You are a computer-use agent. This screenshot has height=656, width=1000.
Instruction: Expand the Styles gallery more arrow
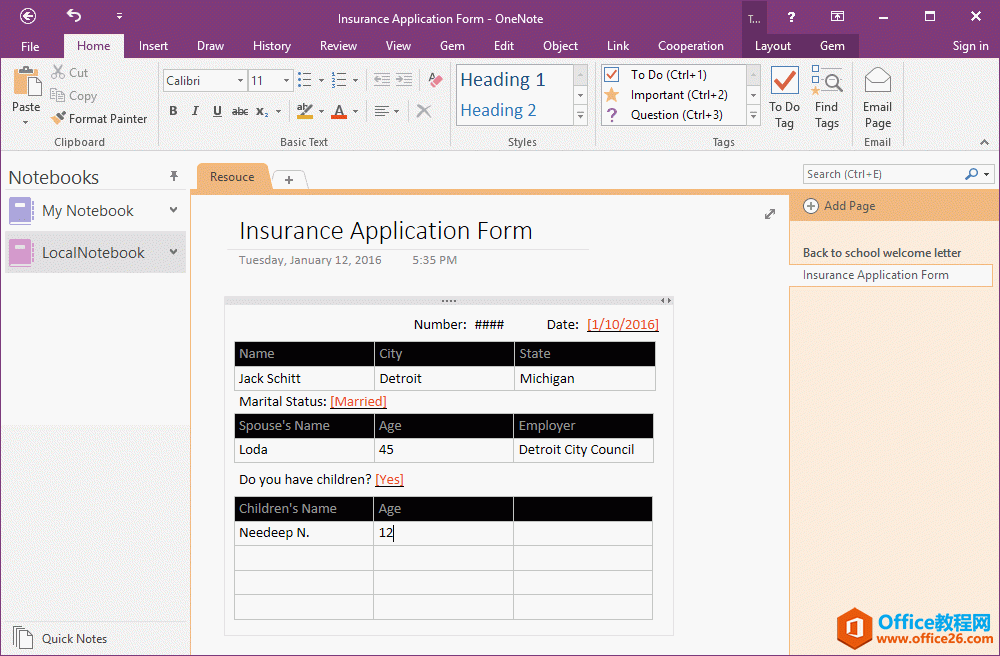[580, 116]
